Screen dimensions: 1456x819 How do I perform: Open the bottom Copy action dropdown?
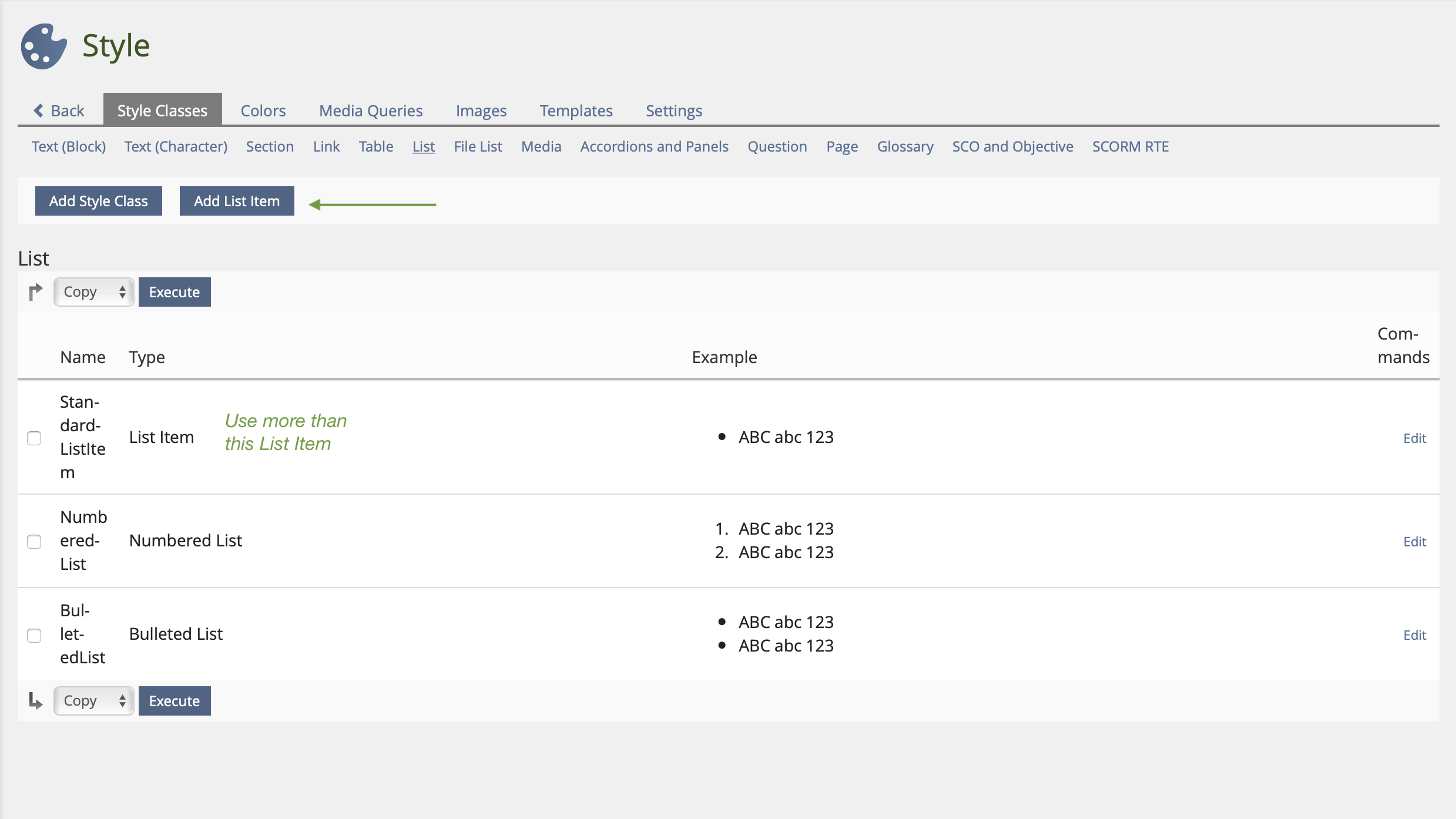pyautogui.click(x=94, y=701)
